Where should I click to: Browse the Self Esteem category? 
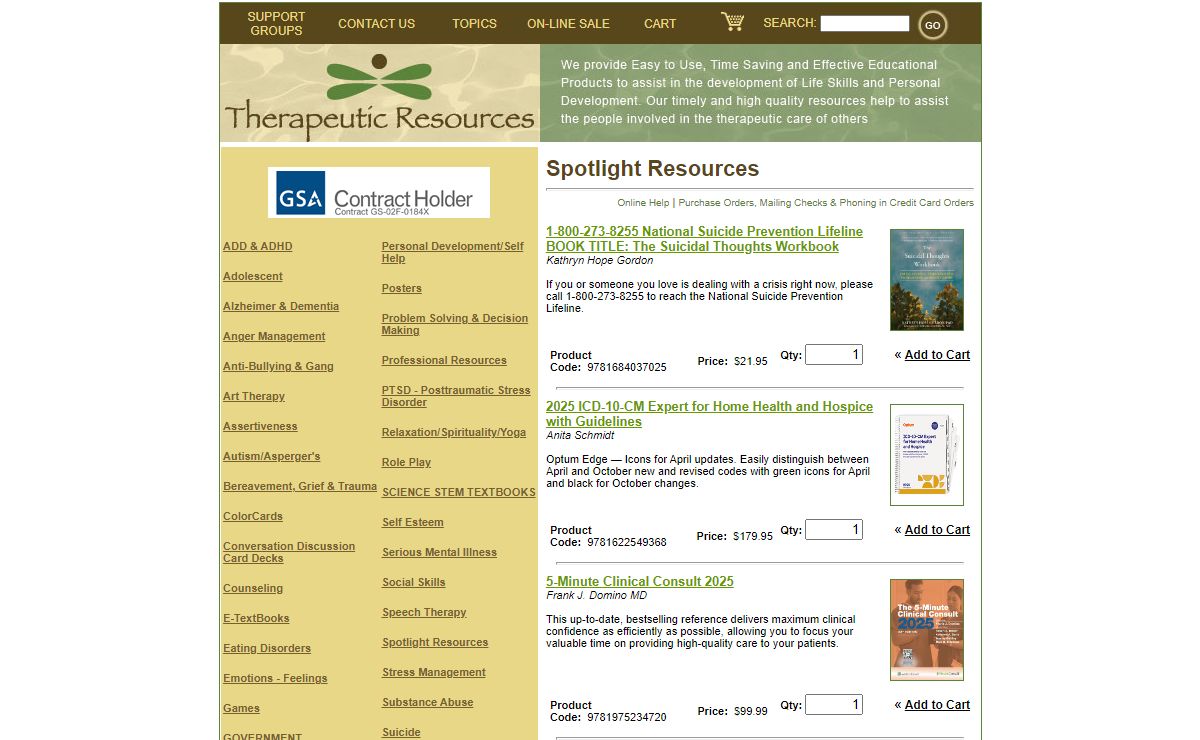coord(413,522)
